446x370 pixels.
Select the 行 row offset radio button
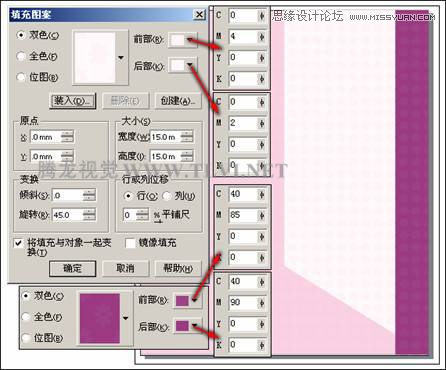tap(128, 196)
